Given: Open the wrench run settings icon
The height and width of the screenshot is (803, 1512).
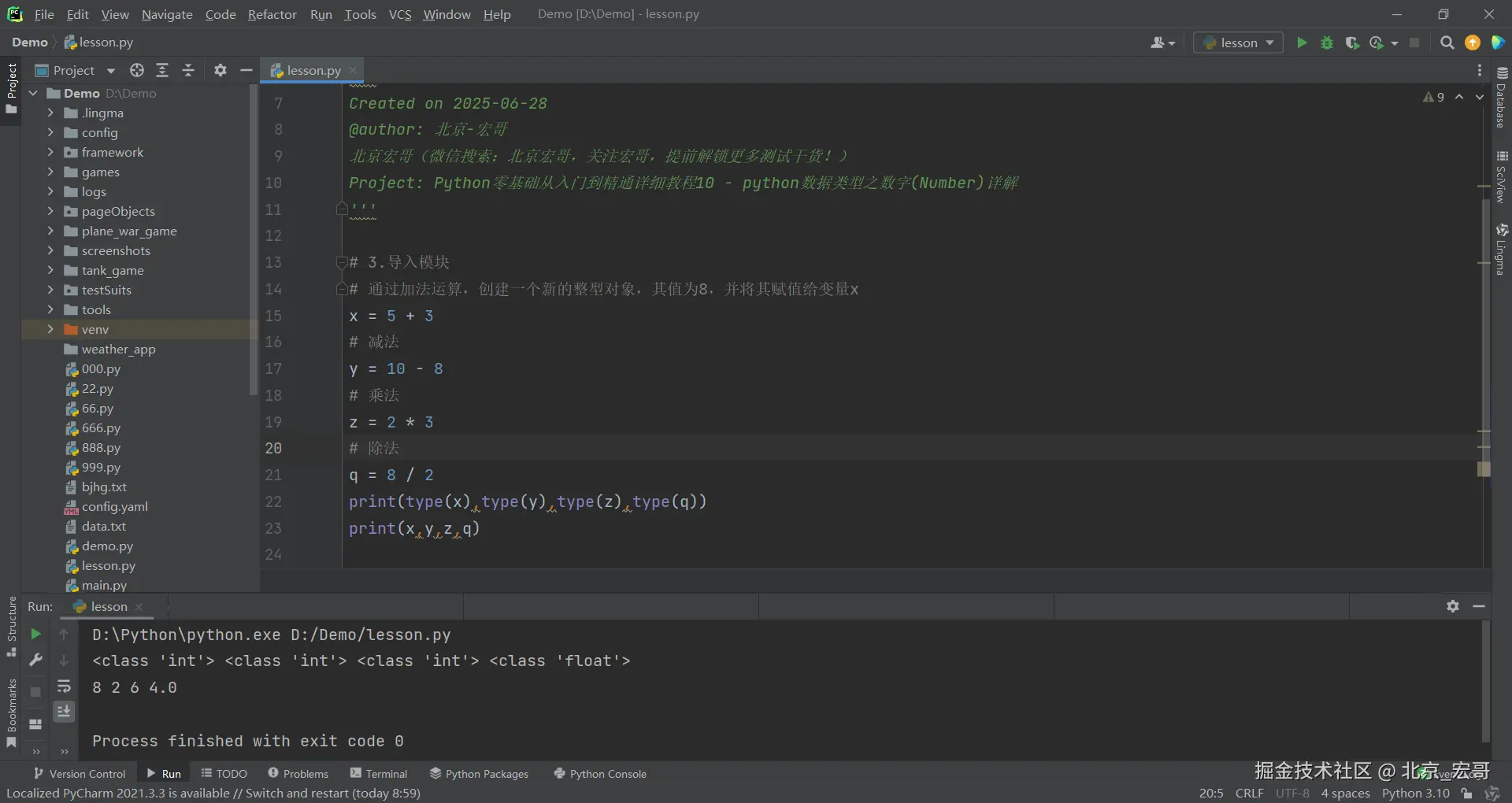Looking at the screenshot, I should tap(35, 660).
